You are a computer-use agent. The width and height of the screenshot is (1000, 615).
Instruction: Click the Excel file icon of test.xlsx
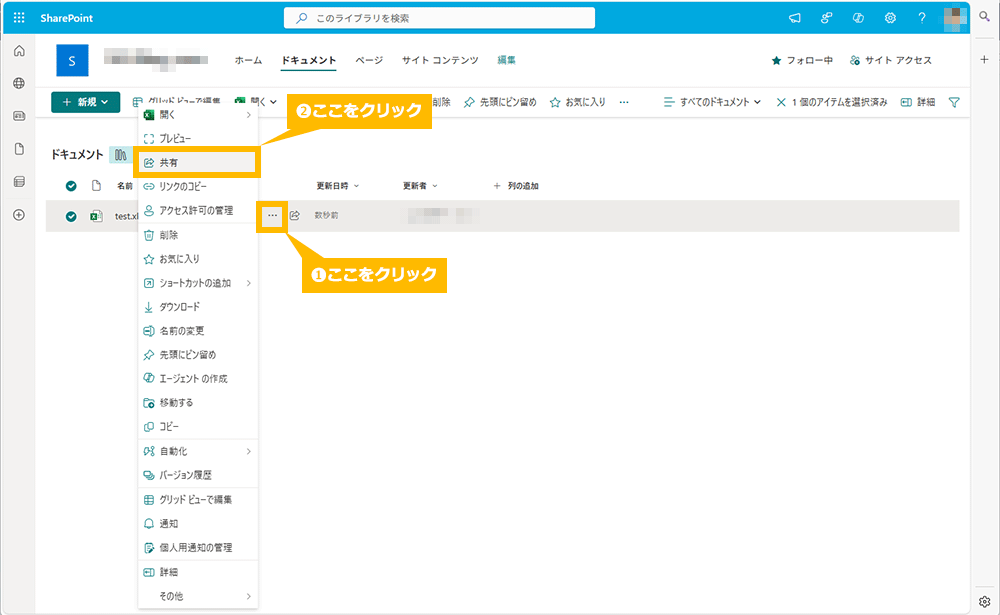96,216
